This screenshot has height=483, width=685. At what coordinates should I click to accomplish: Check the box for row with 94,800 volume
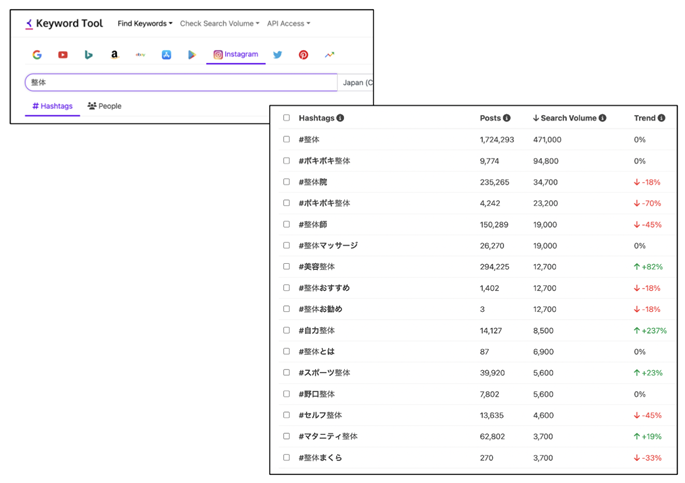coord(287,161)
